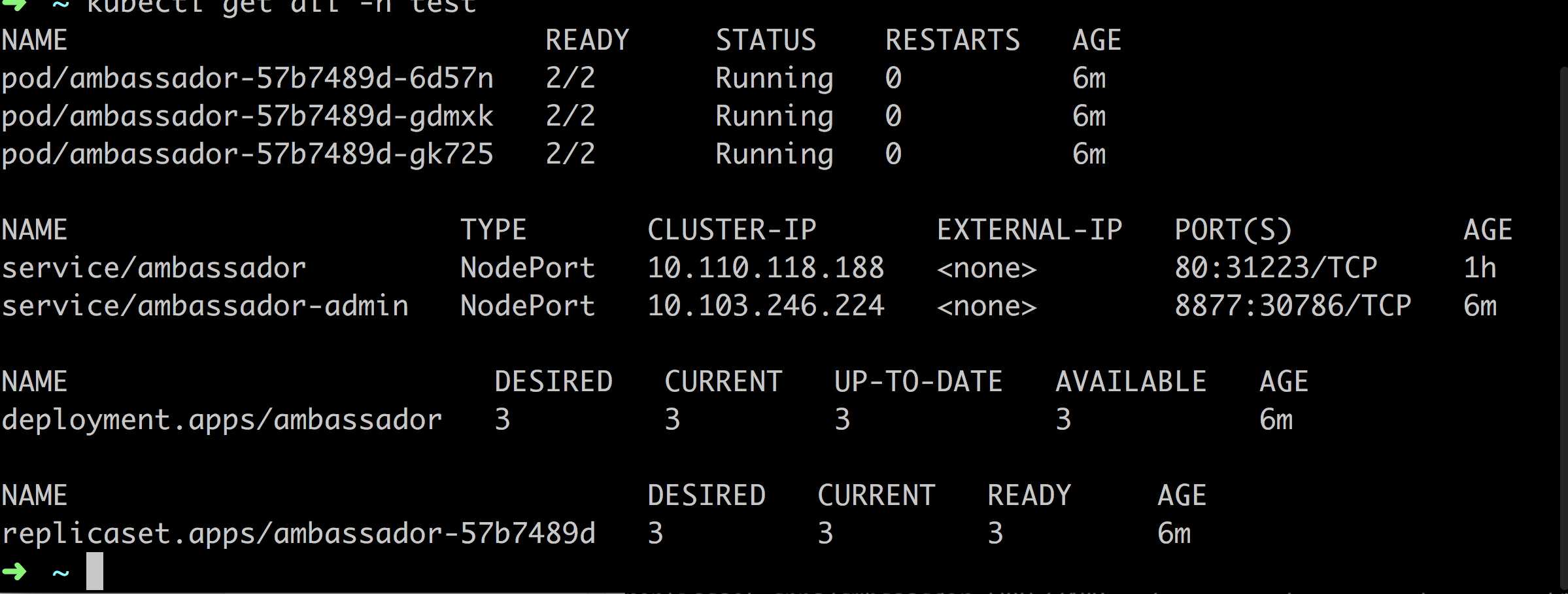Screen dimensions: 1568x594
Task: Click the UP-TO-DATE column header
Action: coord(918,382)
